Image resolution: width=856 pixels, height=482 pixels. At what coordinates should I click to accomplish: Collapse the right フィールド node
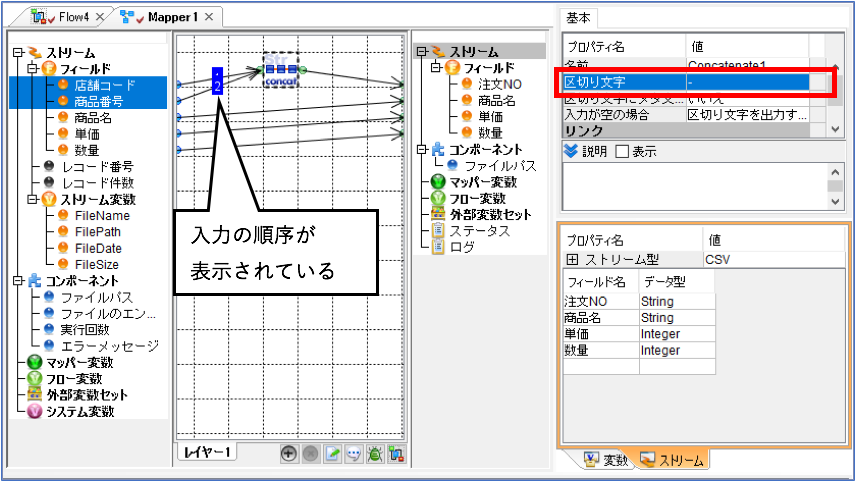point(436,68)
